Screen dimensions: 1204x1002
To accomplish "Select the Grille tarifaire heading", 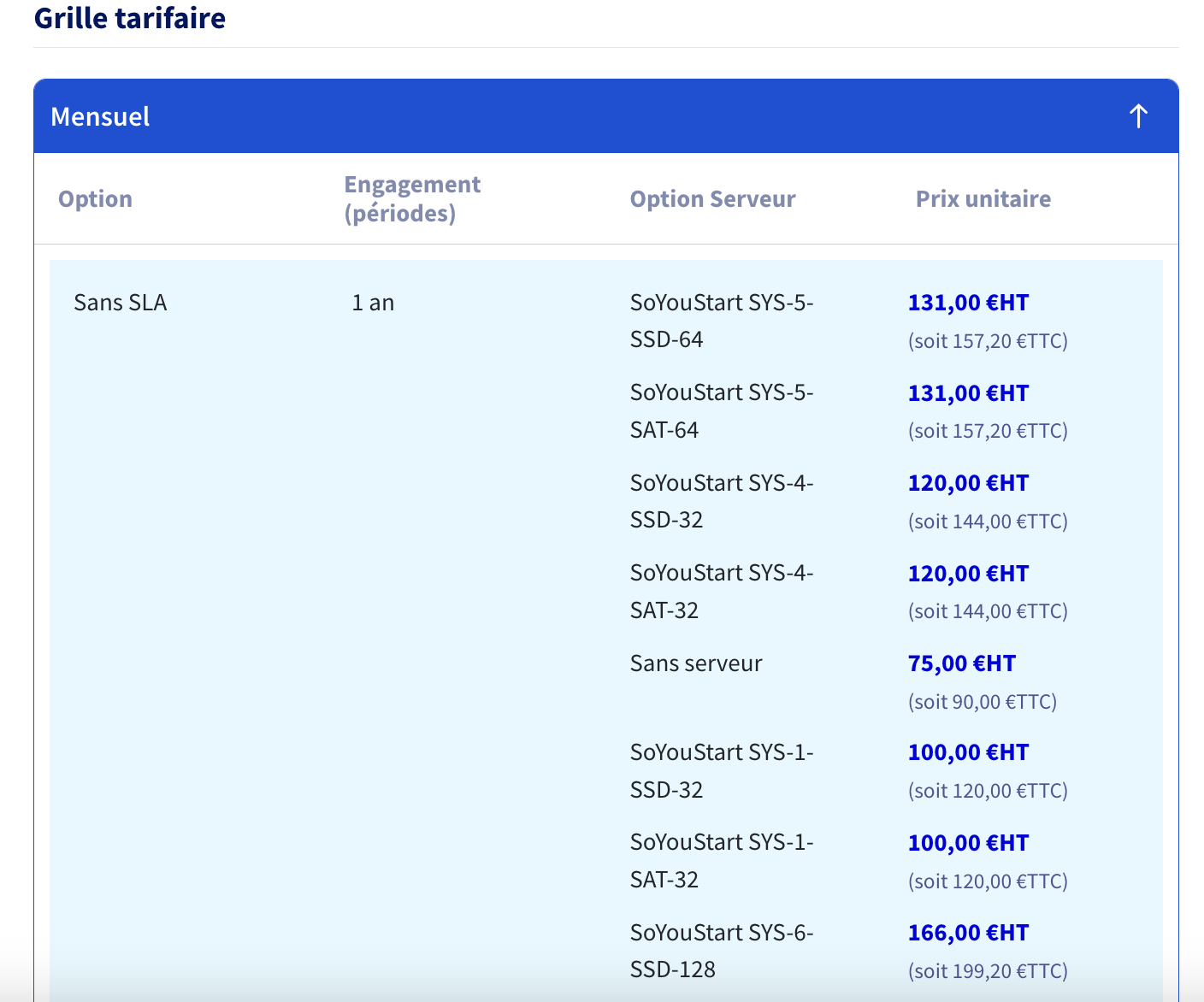I will [130, 18].
